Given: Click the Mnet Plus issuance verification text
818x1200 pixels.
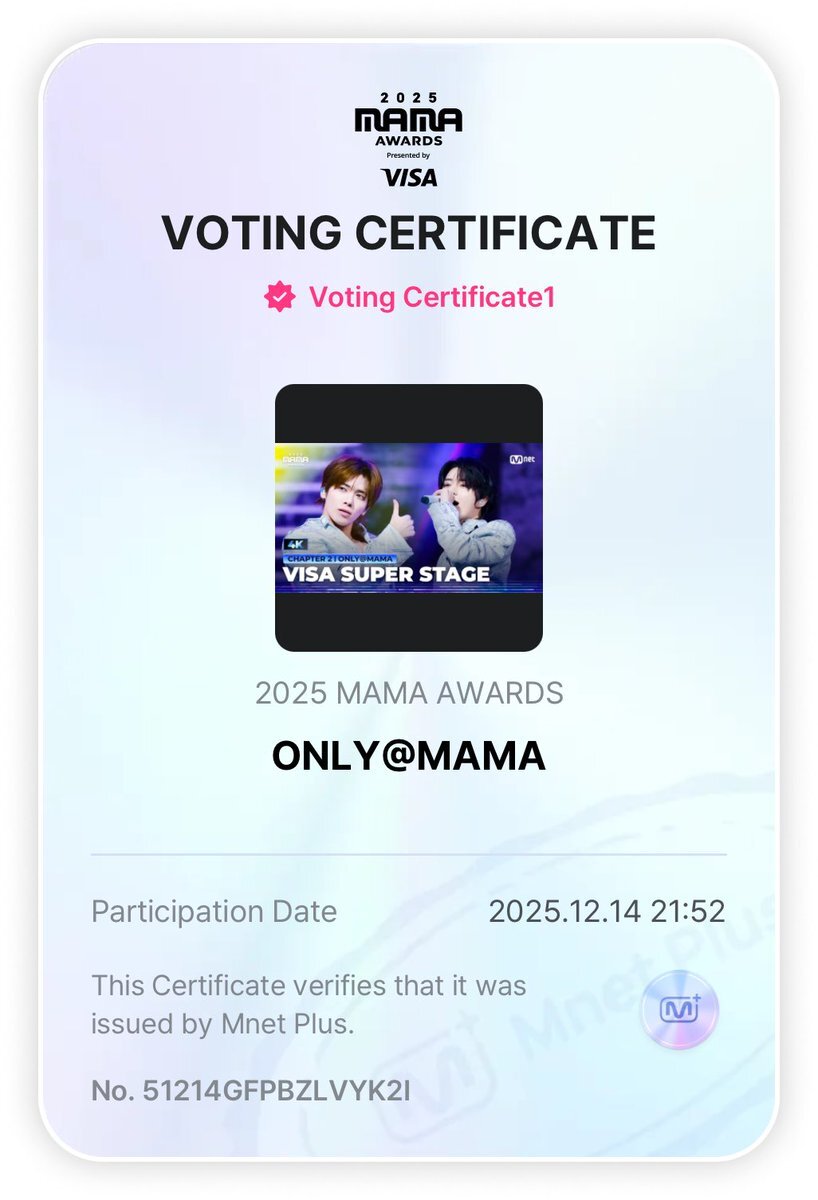Looking at the screenshot, I should coord(308,1004).
